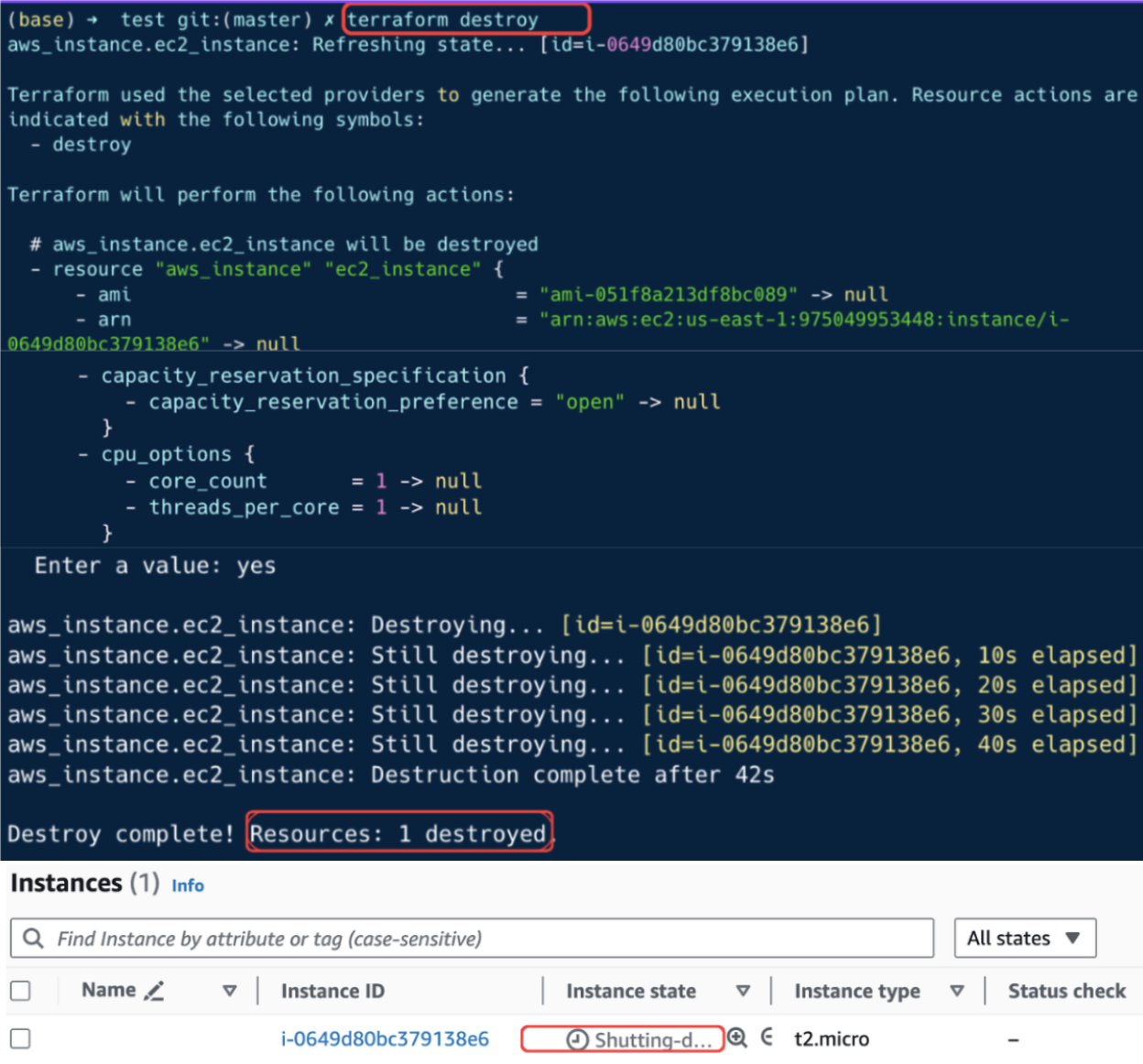Image resolution: width=1143 pixels, height=1064 pixels.
Task: Click the 'capacity_reservation_preference' line in terminal
Action: pyautogui.click(x=422, y=402)
